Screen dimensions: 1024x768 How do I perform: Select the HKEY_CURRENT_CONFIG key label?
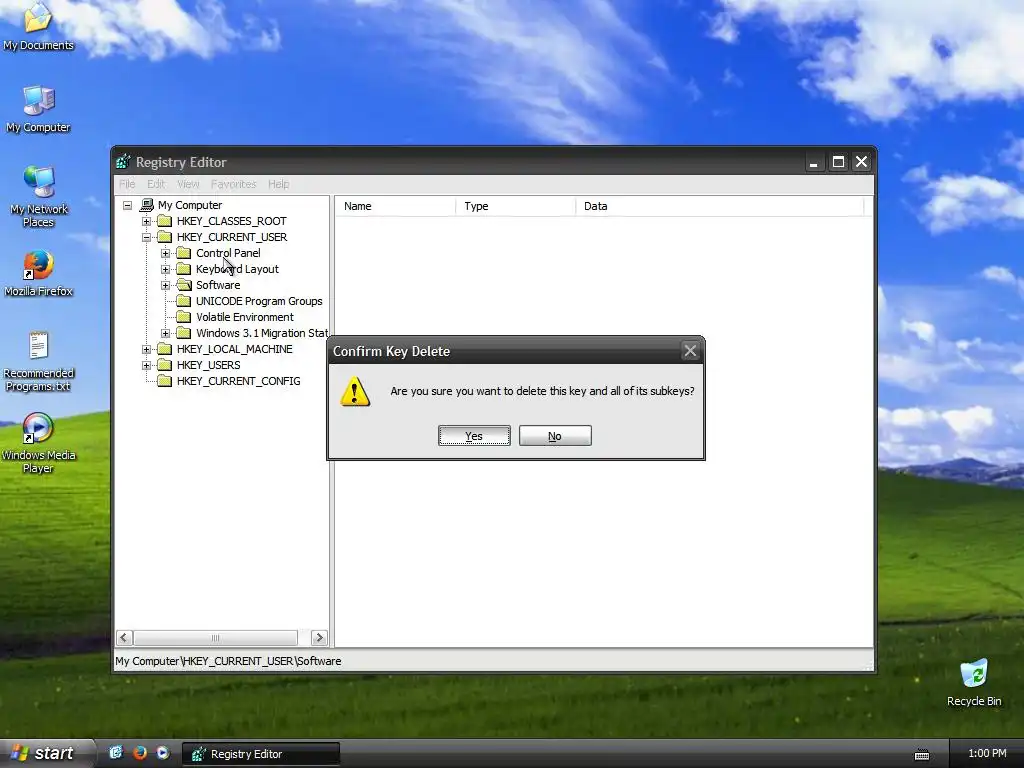[x=238, y=381]
